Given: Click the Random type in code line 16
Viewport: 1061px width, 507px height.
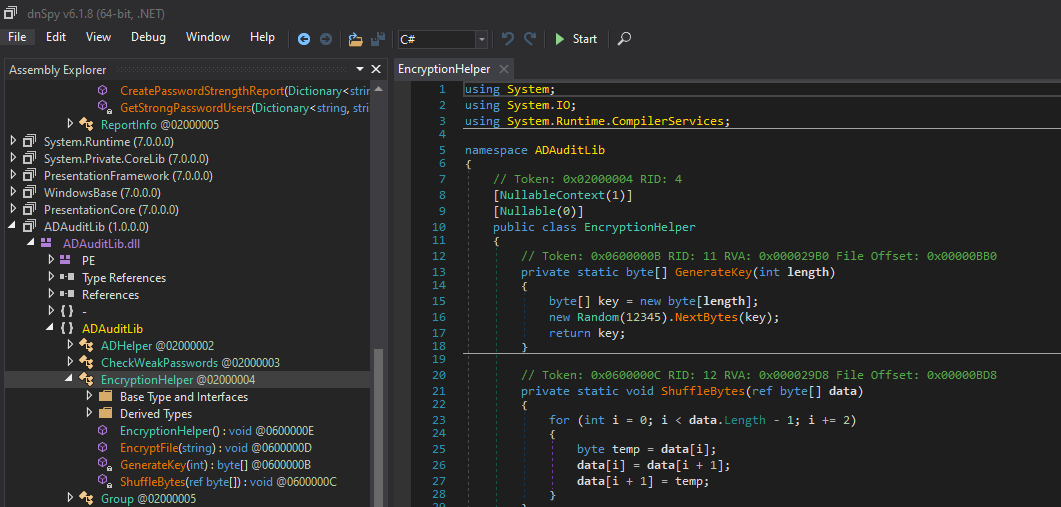Looking at the screenshot, I should [597, 317].
